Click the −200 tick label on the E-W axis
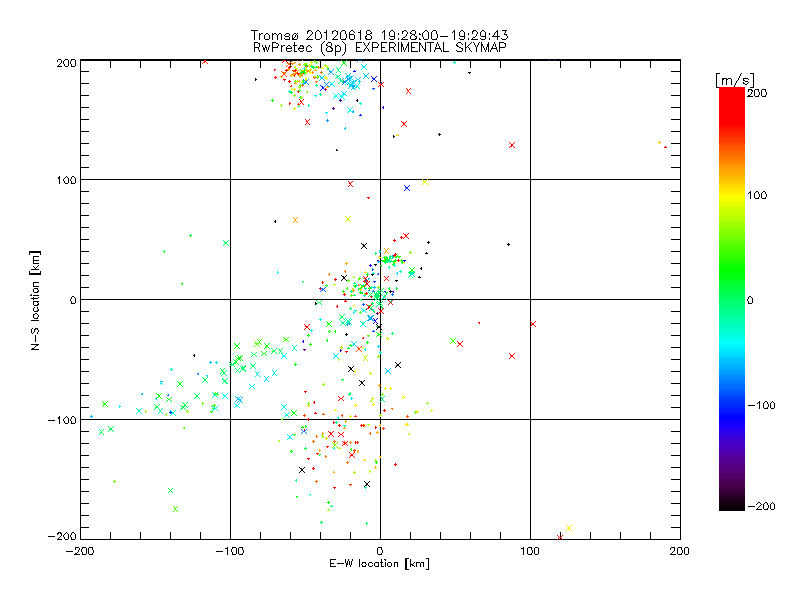The width and height of the screenshot is (800, 600). [x=81, y=551]
